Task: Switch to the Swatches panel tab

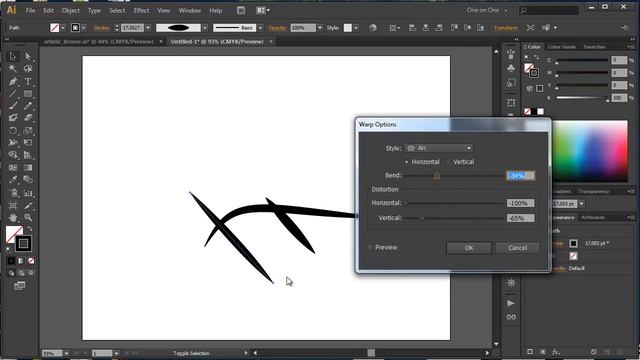Action: 594,47
